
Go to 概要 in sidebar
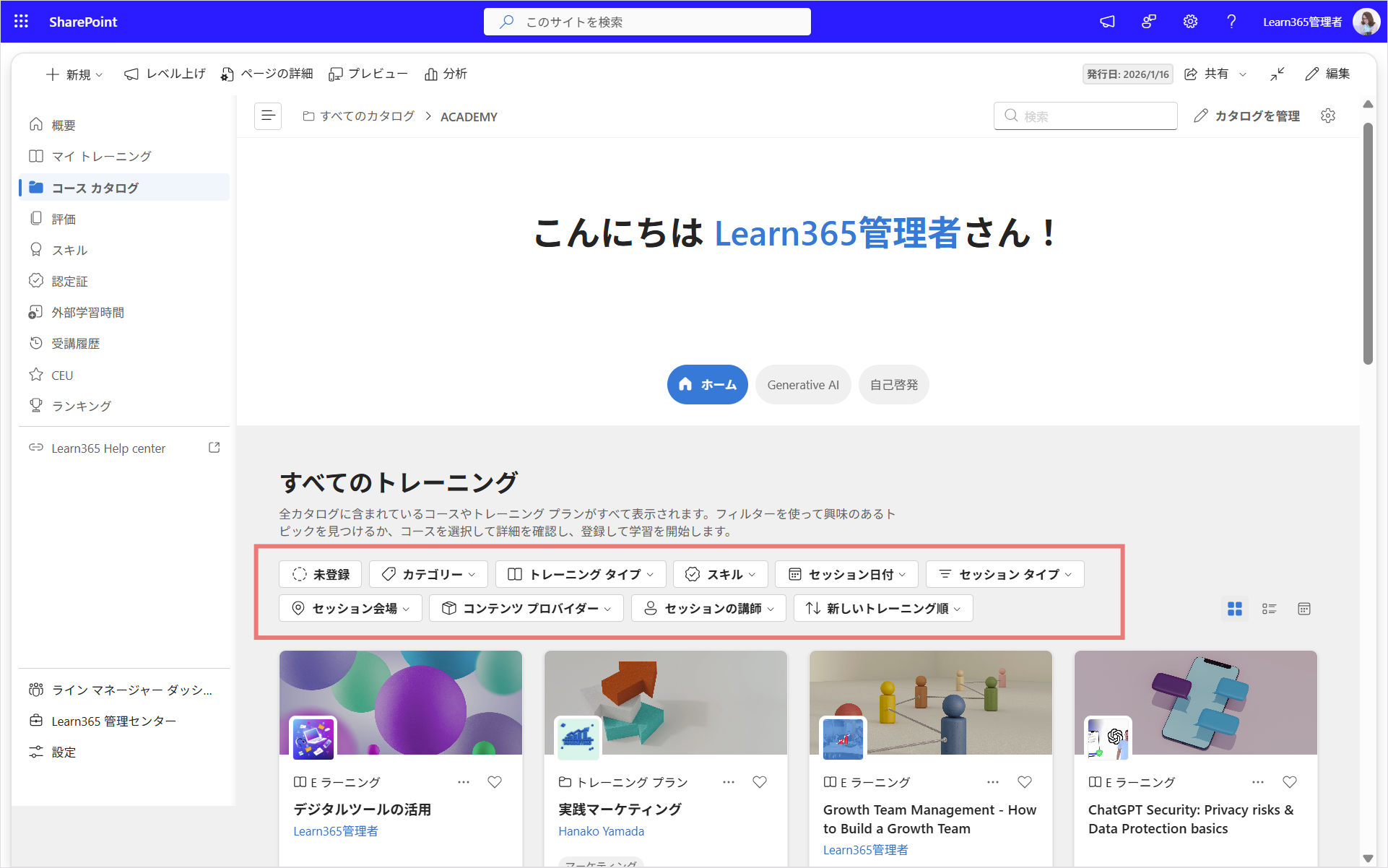point(124,125)
